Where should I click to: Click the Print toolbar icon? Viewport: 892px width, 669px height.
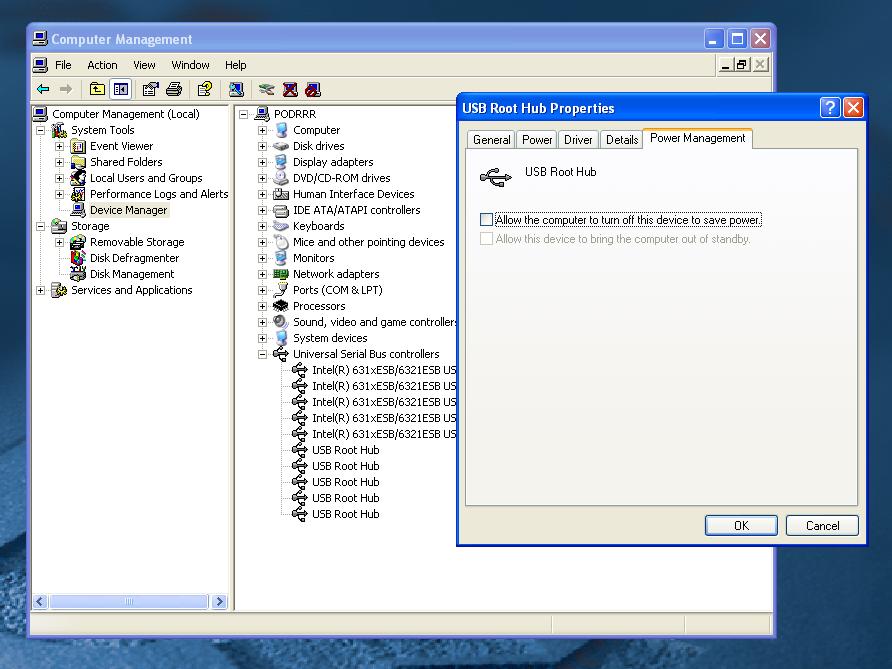point(174,89)
